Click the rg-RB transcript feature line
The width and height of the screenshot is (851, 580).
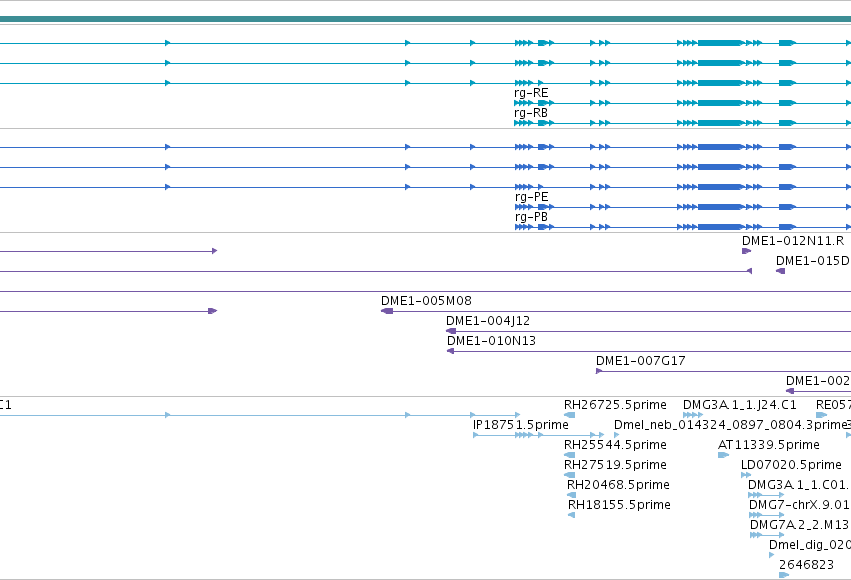(682, 123)
